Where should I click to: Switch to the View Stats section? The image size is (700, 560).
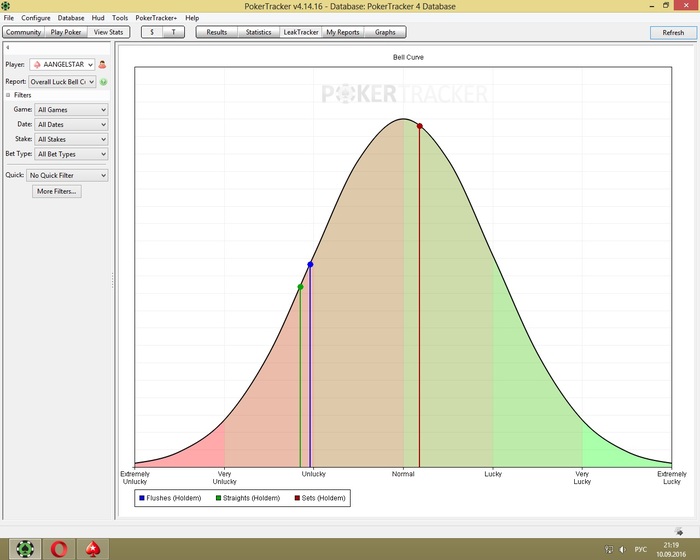tap(108, 32)
